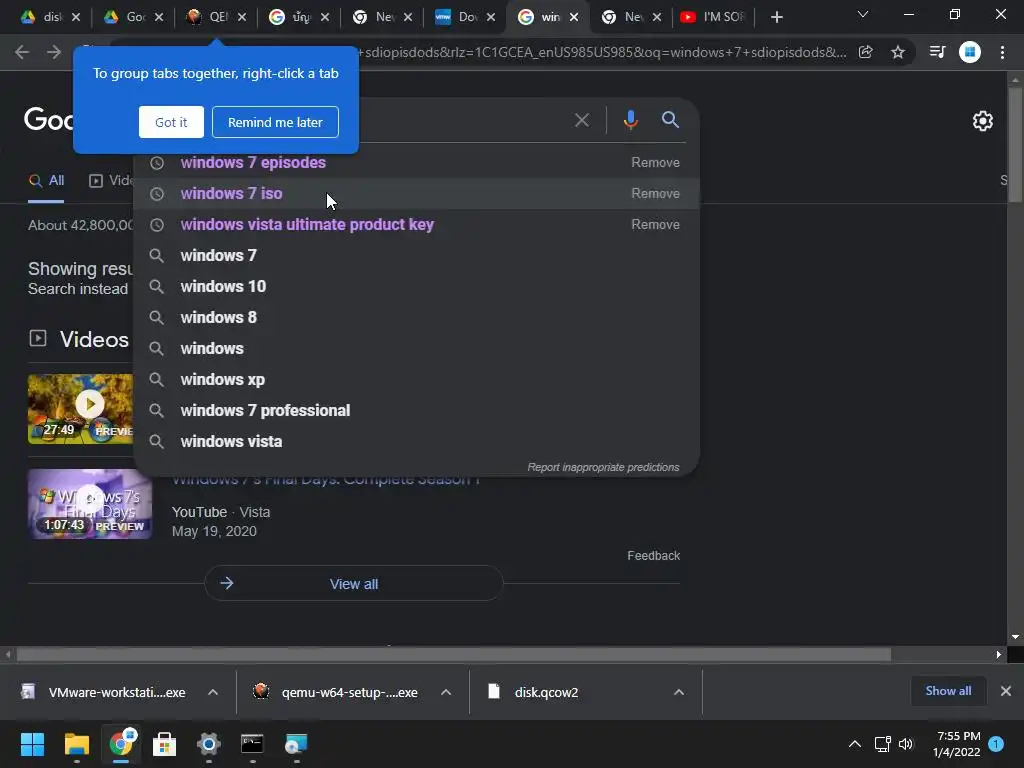
Task: Open the disk.qcow2 downloaded file
Action: (546, 692)
